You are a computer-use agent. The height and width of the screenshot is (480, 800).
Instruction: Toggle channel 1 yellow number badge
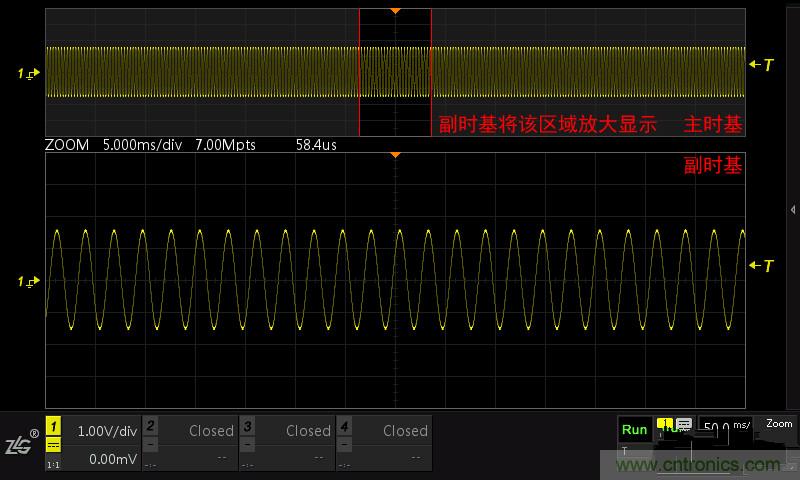click(x=54, y=426)
